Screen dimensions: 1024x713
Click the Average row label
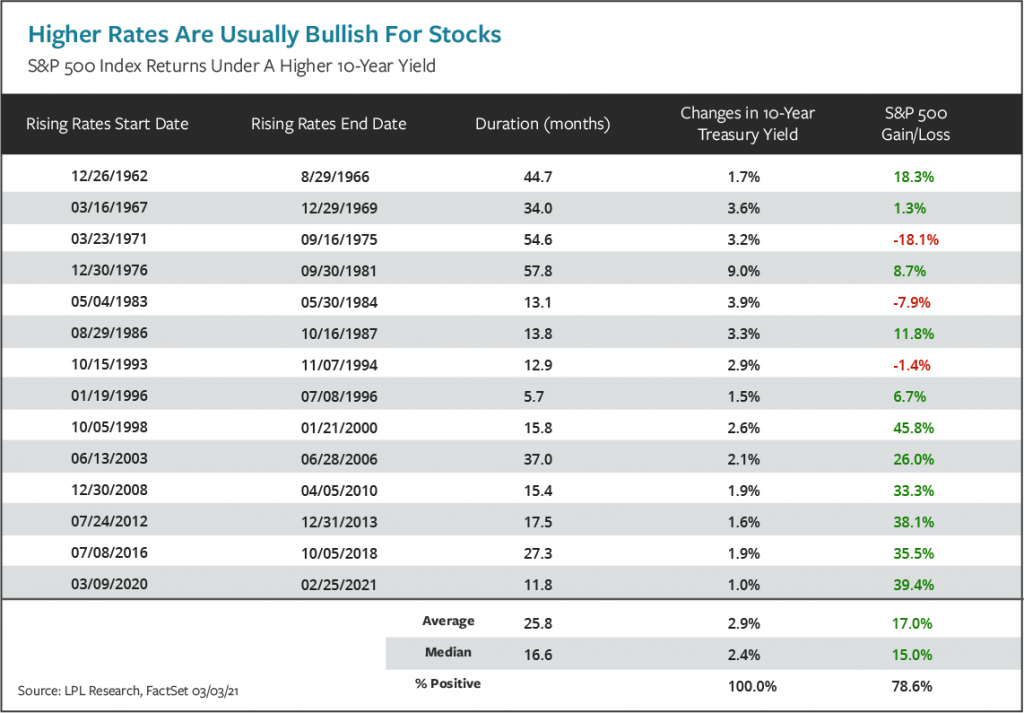[x=448, y=621]
